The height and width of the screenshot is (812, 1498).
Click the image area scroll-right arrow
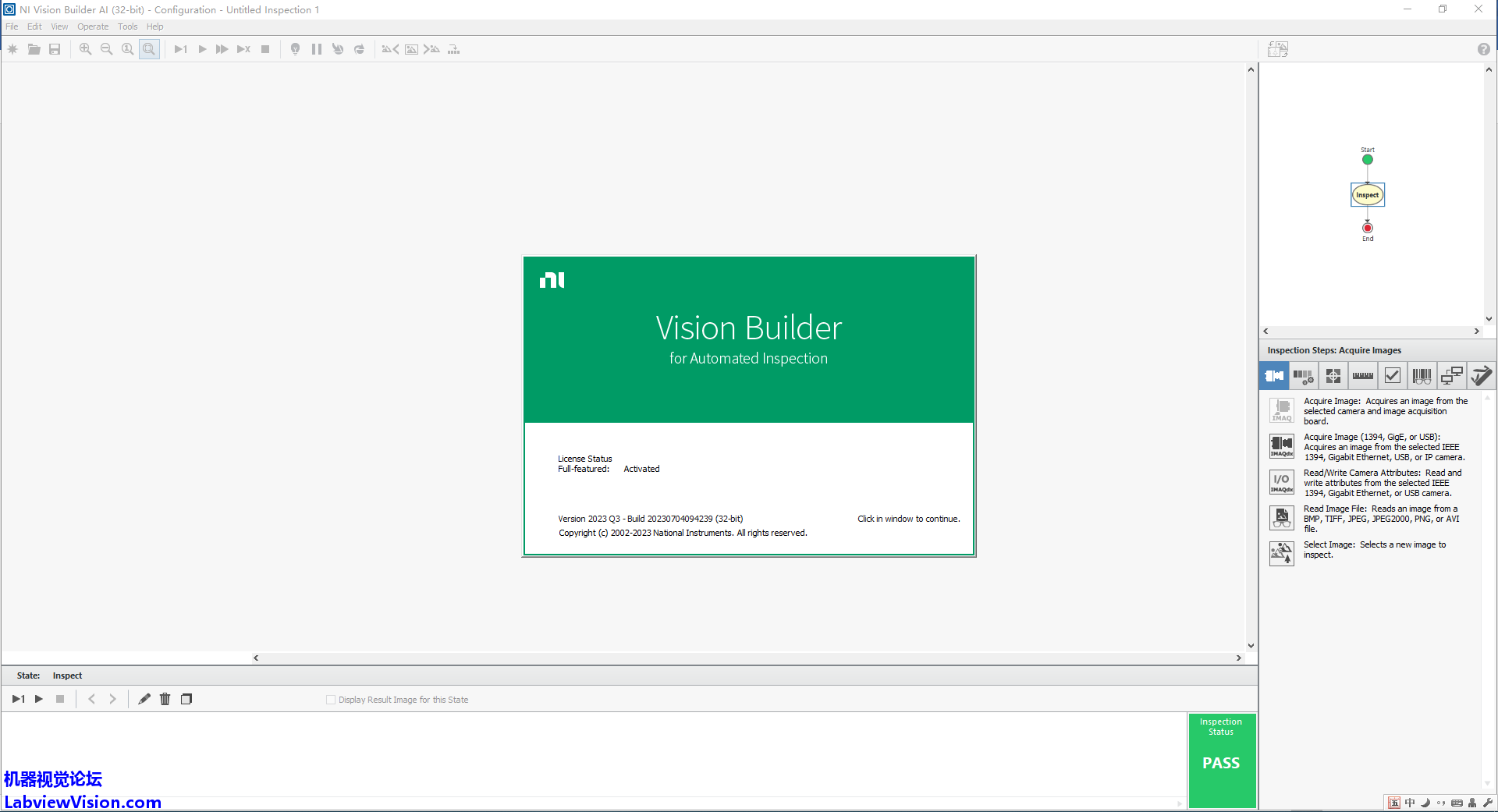point(1238,658)
